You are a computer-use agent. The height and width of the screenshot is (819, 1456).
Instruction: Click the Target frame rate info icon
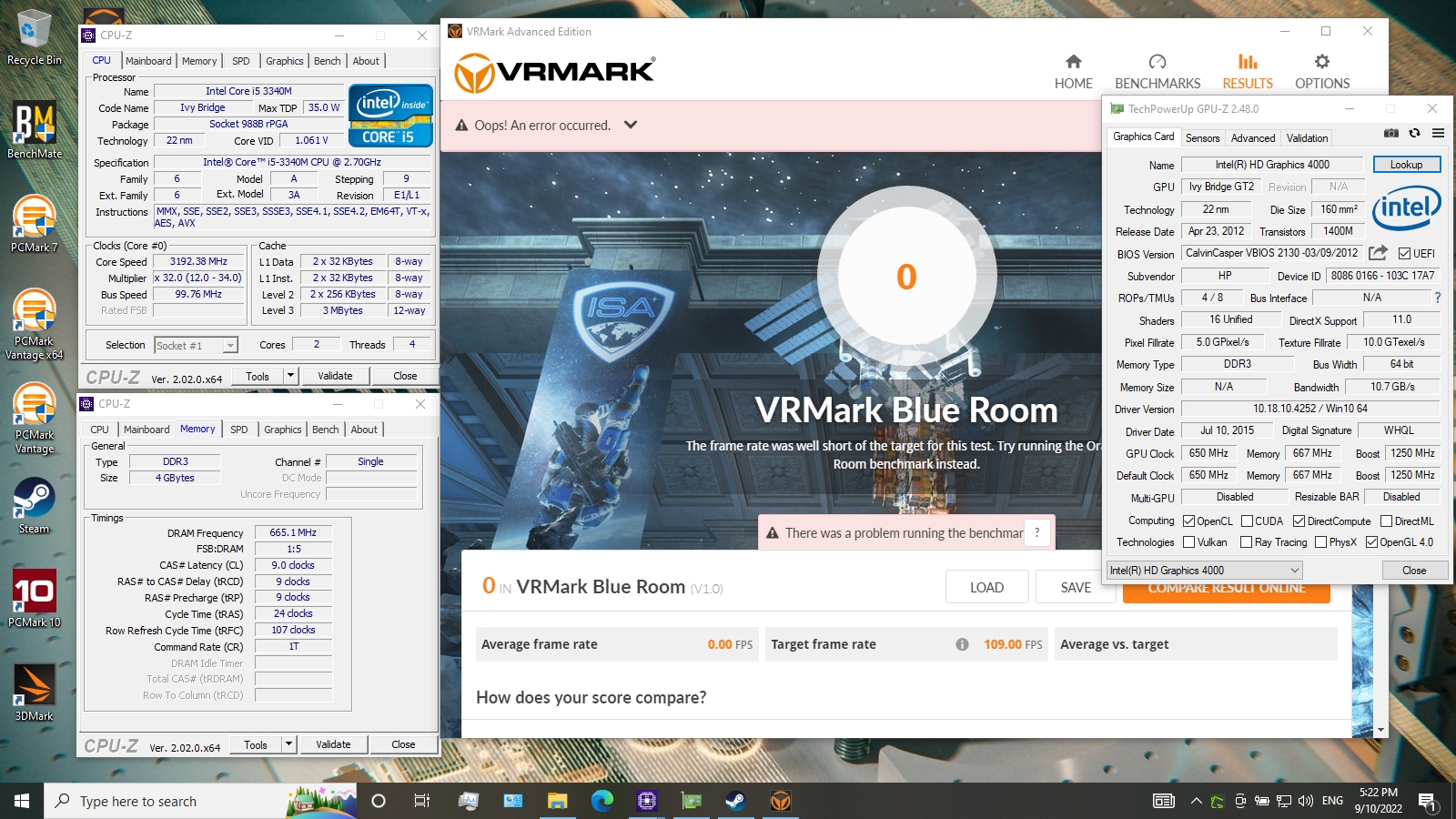pyautogui.click(x=962, y=644)
